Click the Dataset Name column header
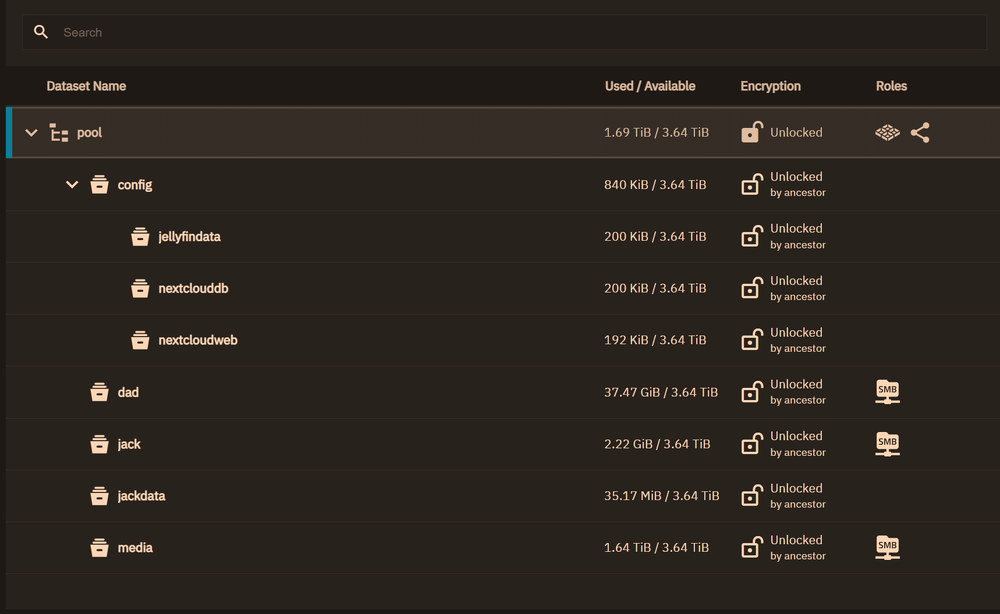 [86, 86]
